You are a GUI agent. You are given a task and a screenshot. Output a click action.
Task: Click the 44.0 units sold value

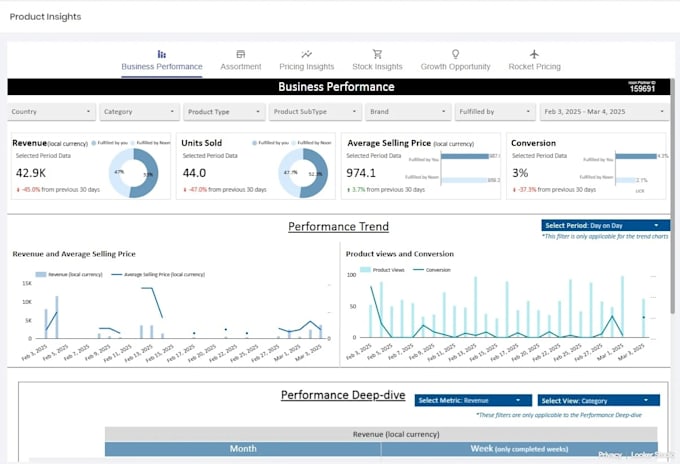point(194,173)
